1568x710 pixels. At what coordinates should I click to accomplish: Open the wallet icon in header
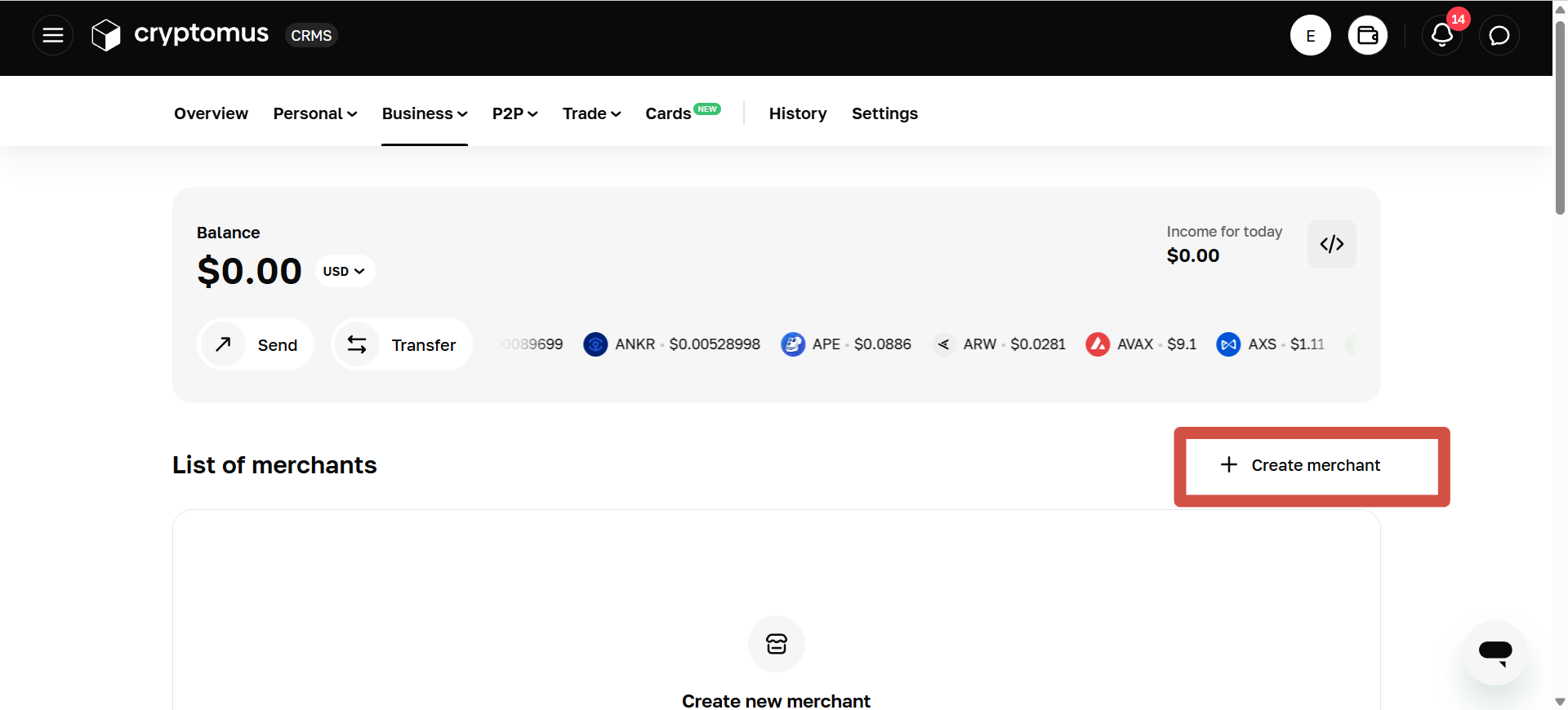[1367, 36]
